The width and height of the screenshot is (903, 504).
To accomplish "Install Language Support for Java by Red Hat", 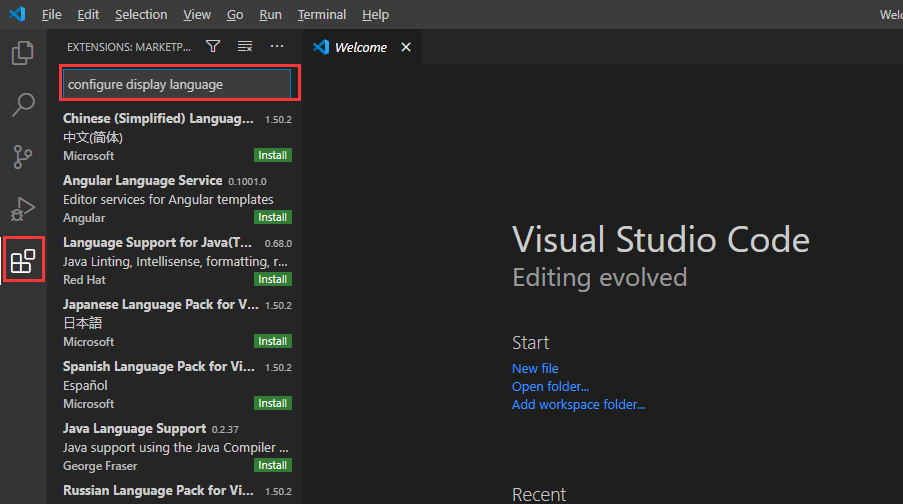I will tap(272, 279).
